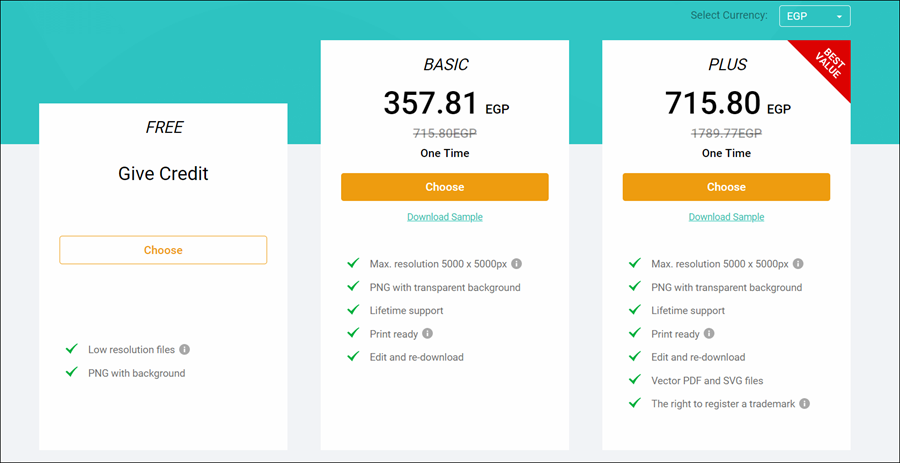Click green checkmark beside Vector PDF and SVG
Viewport: 900px width, 463px height.
click(x=634, y=380)
